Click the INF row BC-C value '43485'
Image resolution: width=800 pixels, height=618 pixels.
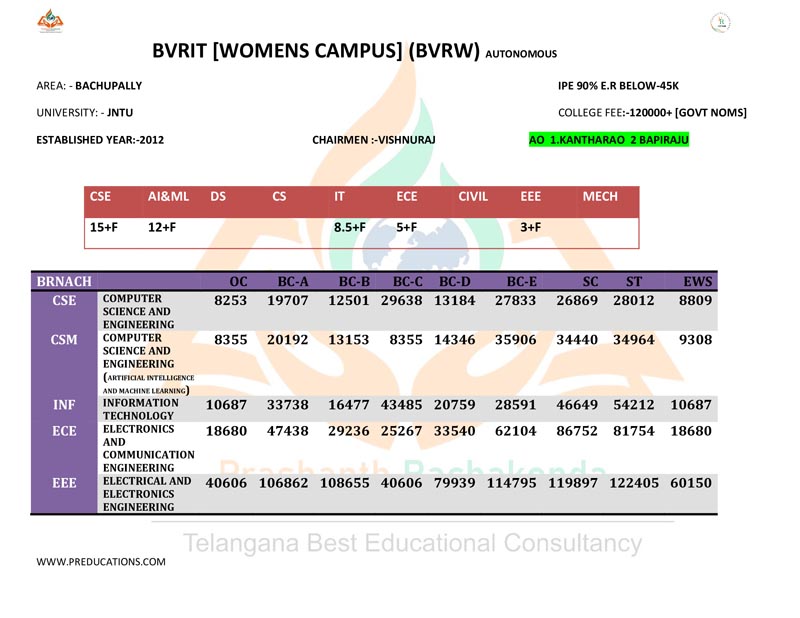pos(402,405)
